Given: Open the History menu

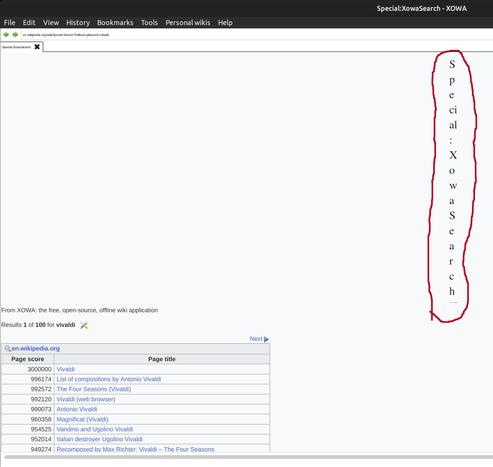Looking at the screenshot, I should [x=78, y=23].
